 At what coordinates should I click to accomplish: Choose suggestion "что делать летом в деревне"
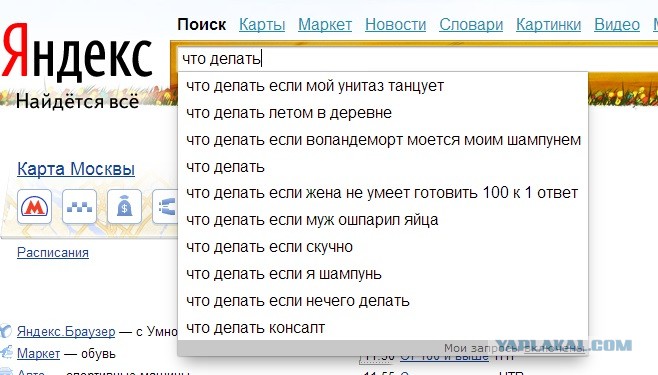[383, 112]
